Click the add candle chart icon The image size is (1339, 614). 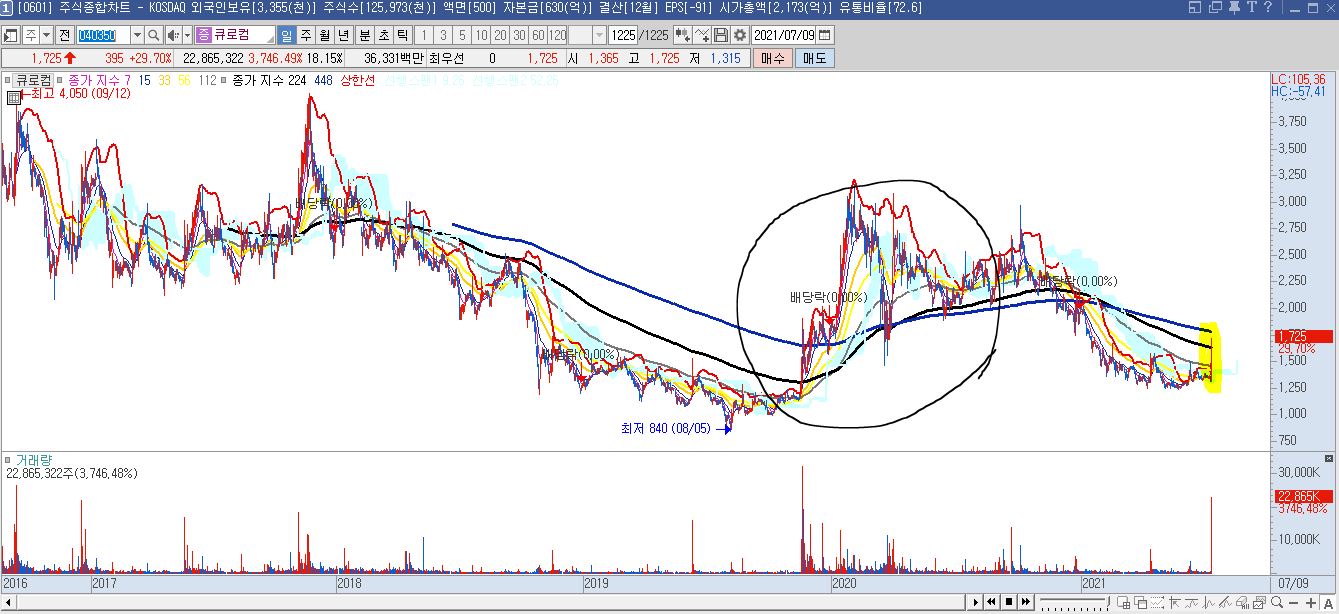pos(683,35)
